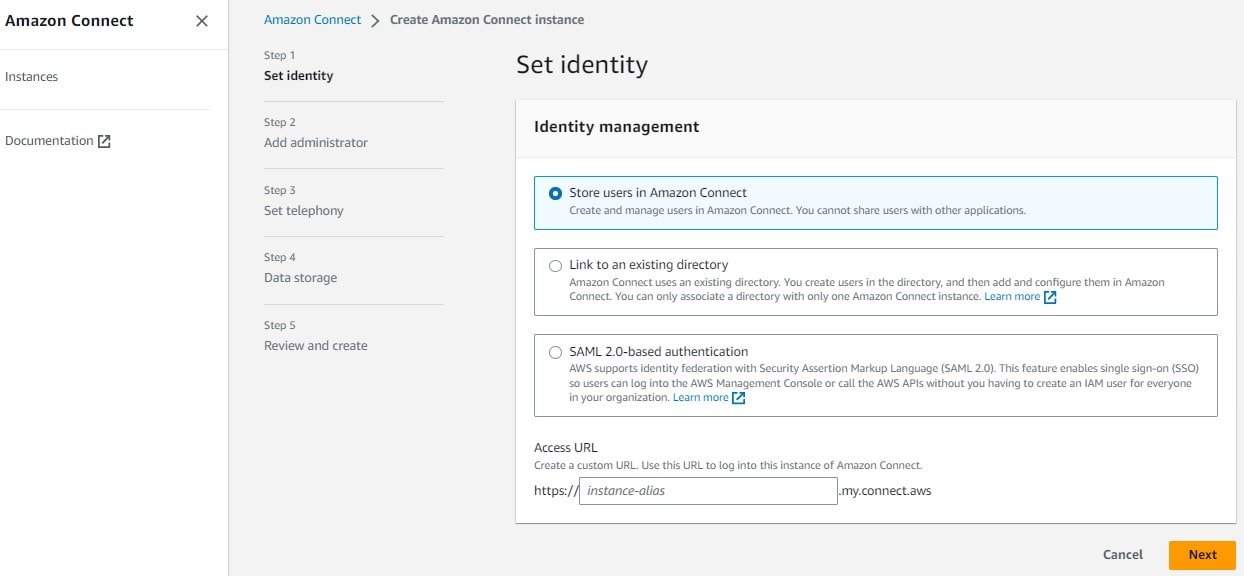The image size is (1244, 576).
Task: Click Learn more about SAML federation
Action: [700, 397]
